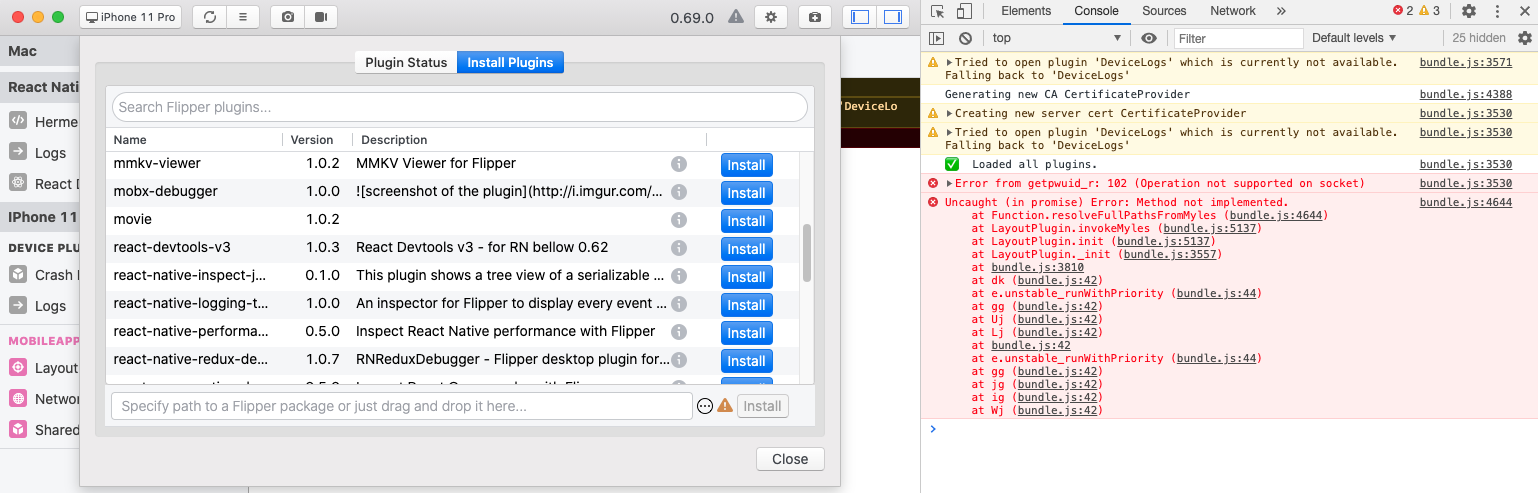Toggle the left sidebar layout button
The width and height of the screenshot is (1538, 493).
click(x=860, y=17)
